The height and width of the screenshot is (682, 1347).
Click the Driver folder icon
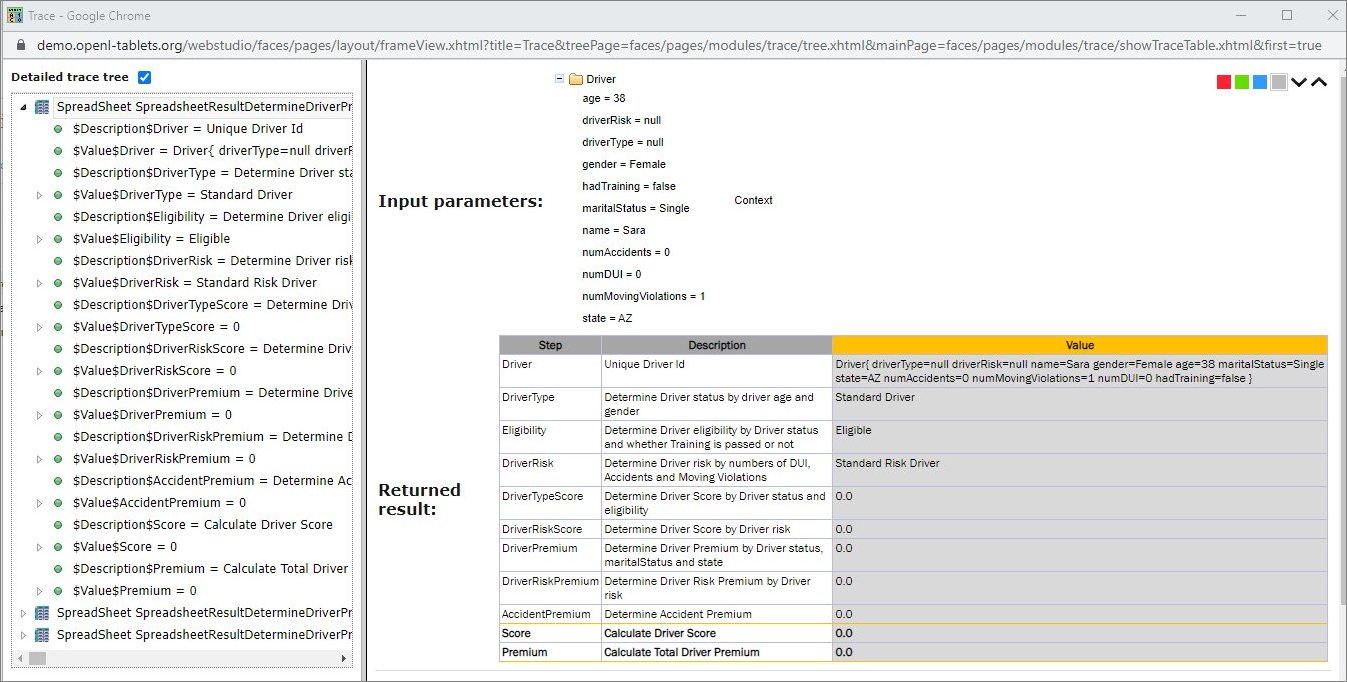[x=576, y=79]
